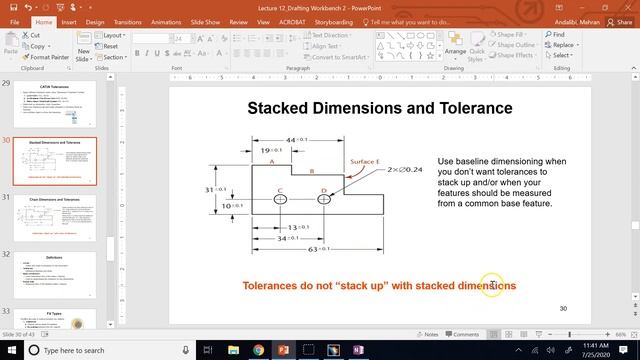Select the triangle shape in shapes gallery
This screenshot has height=360, width=640.
(x=380, y=46)
